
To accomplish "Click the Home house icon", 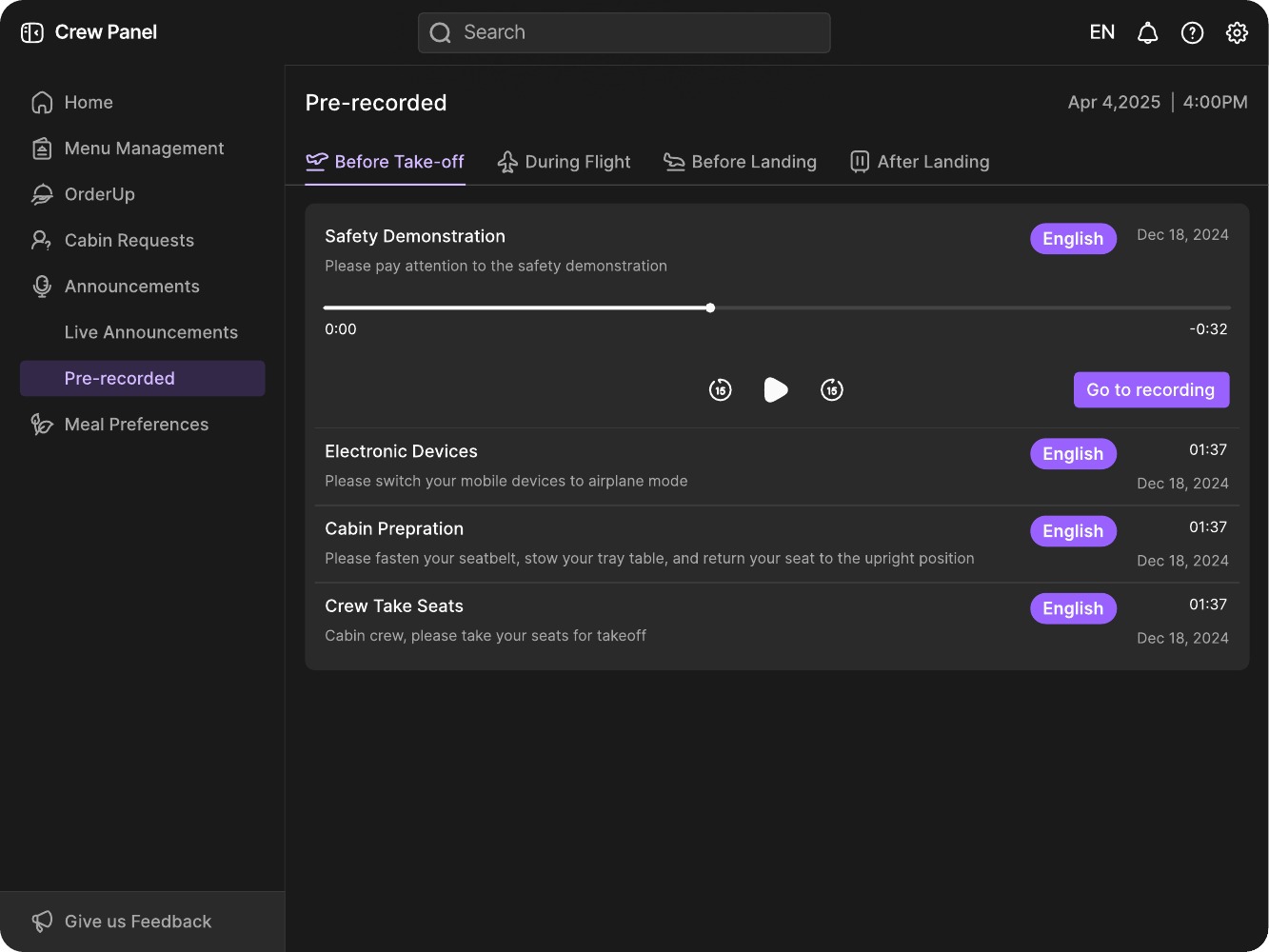I will pyautogui.click(x=42, y=103).
